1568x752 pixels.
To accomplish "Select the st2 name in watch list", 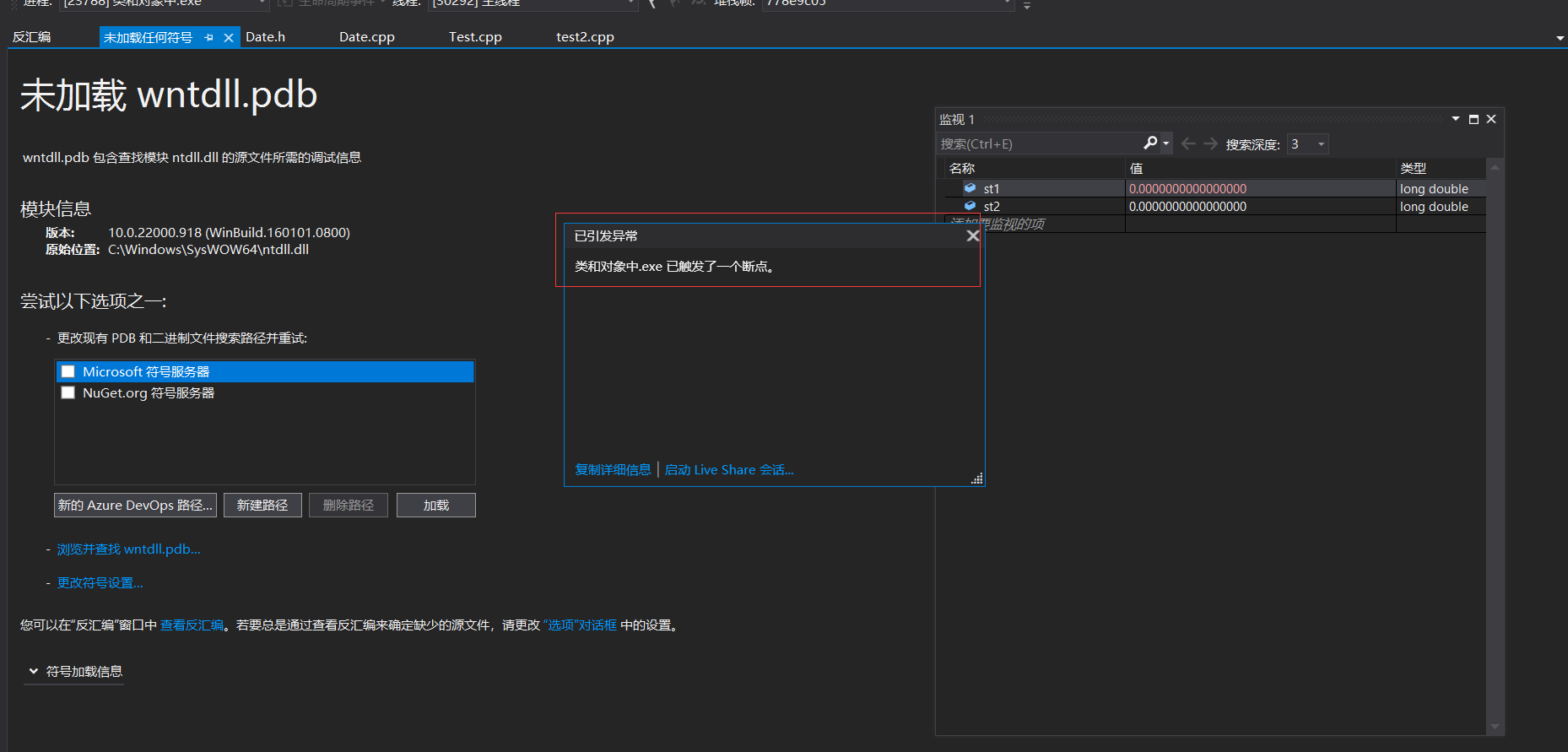I will [992, 206].
